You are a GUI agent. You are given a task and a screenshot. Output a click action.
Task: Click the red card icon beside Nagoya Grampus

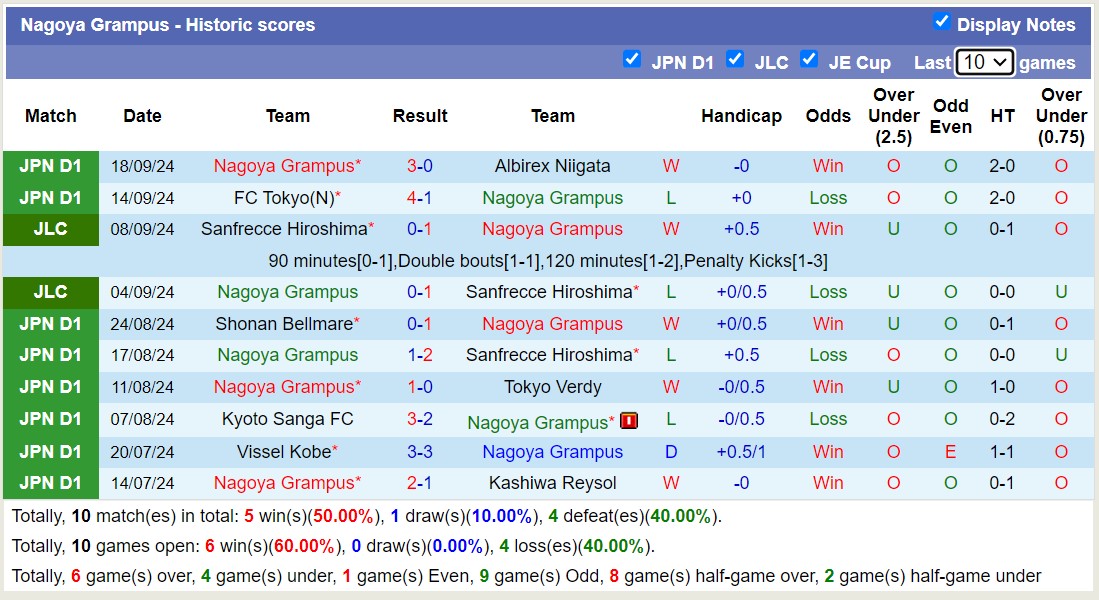point(629,421)
